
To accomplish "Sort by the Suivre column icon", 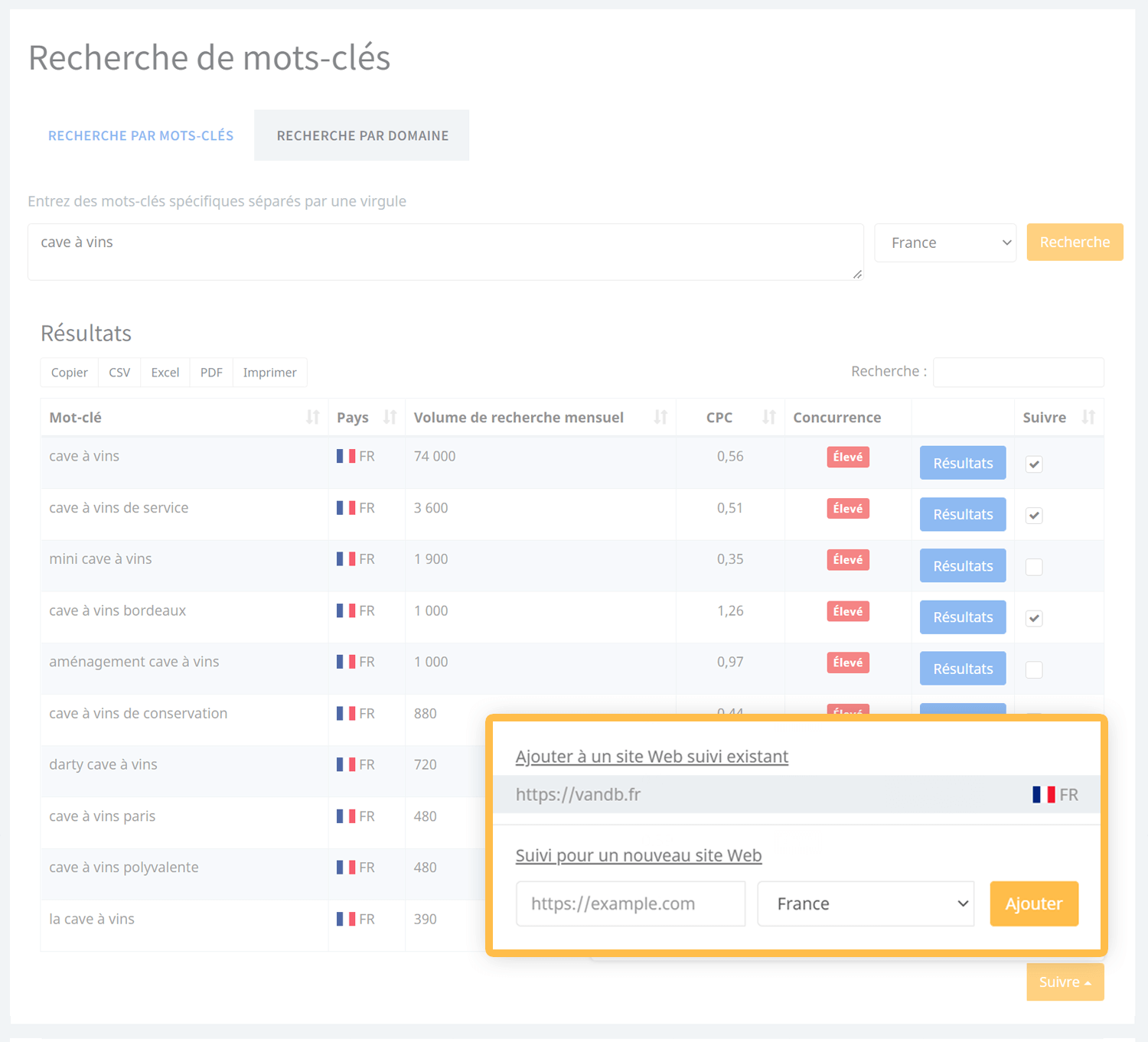I will point(1088,417).
